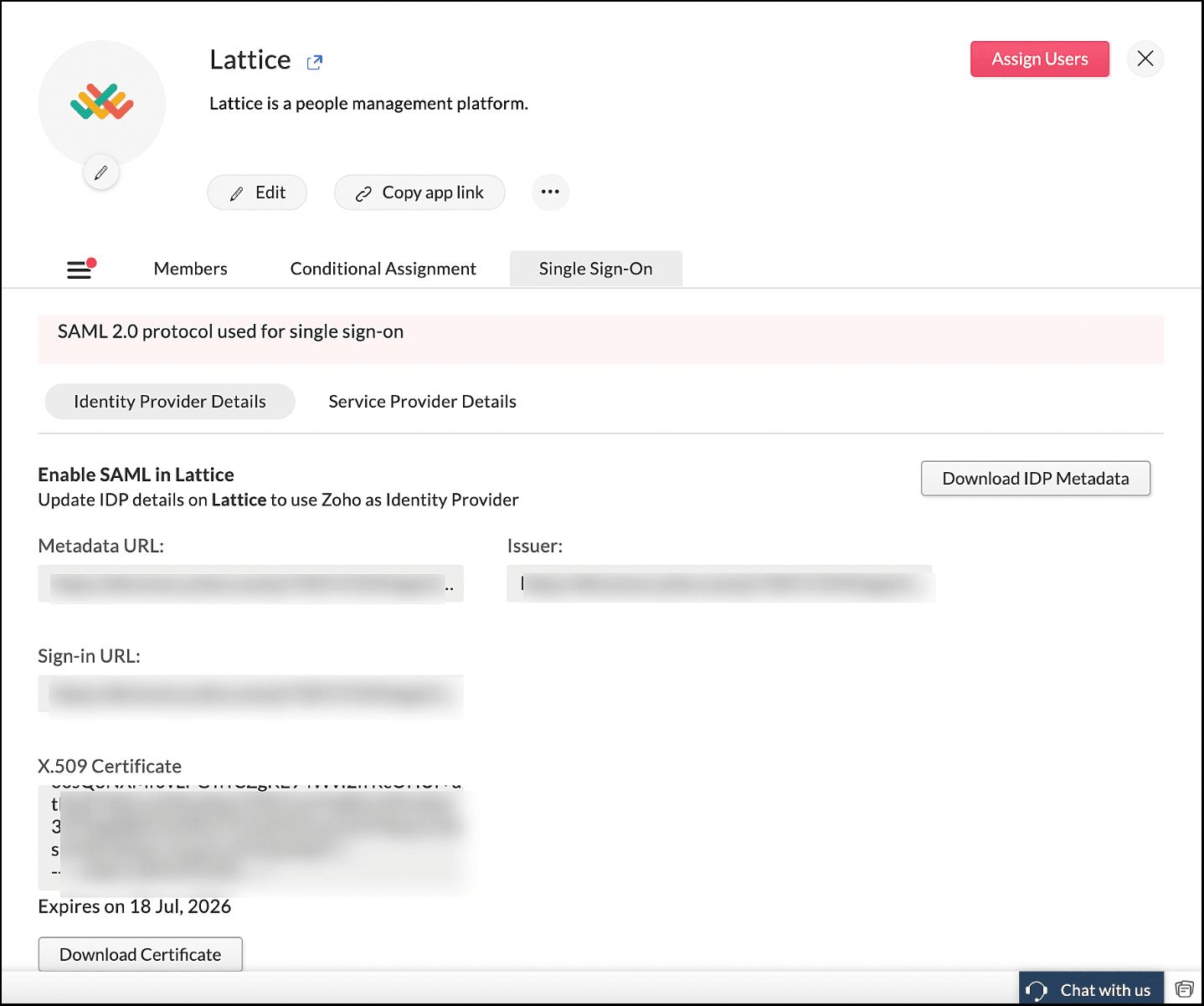1204x1006 pixels.
Task: Select the Single Sign-On tab
Action: point(596,269)
